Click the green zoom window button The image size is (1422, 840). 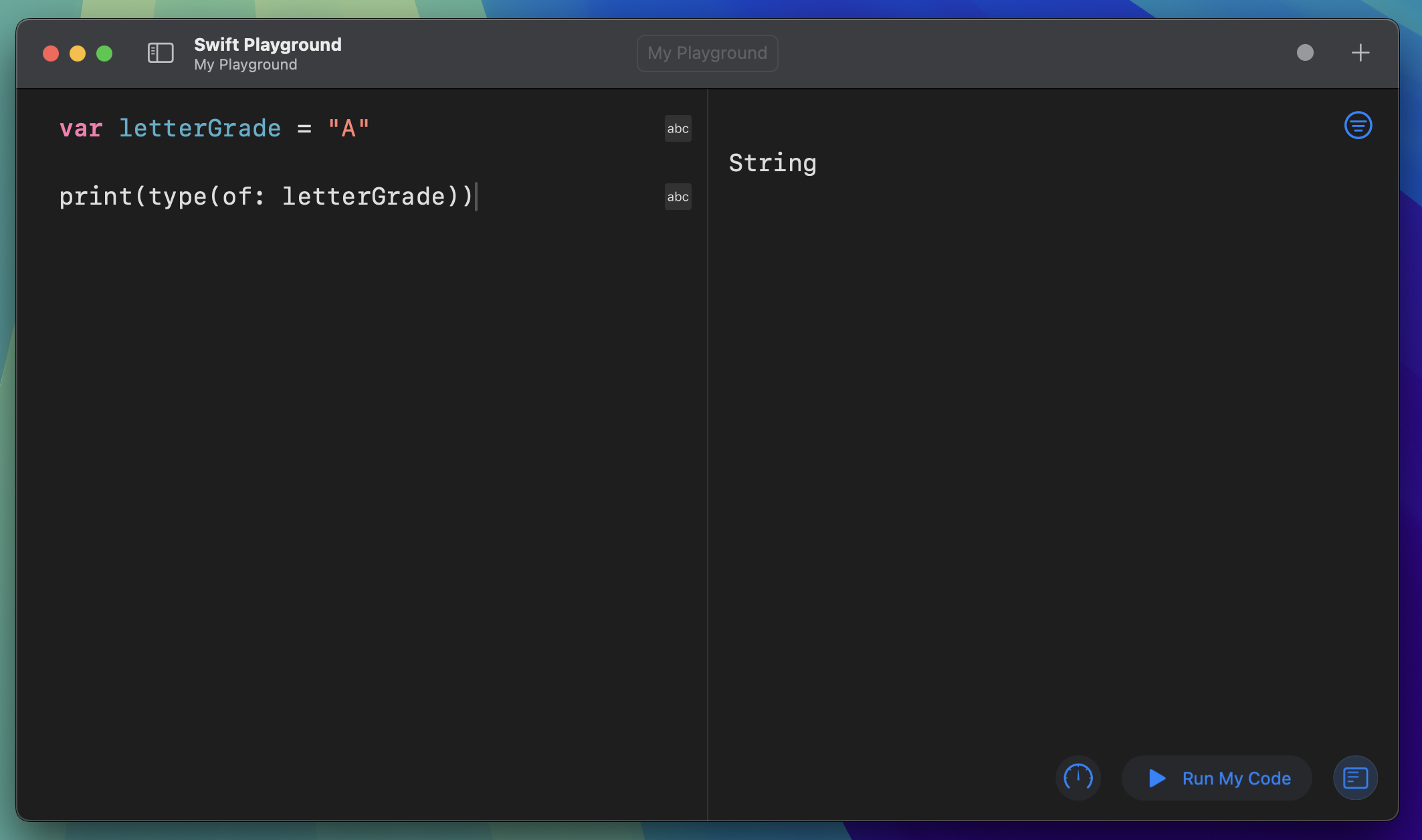coord(104,54)
